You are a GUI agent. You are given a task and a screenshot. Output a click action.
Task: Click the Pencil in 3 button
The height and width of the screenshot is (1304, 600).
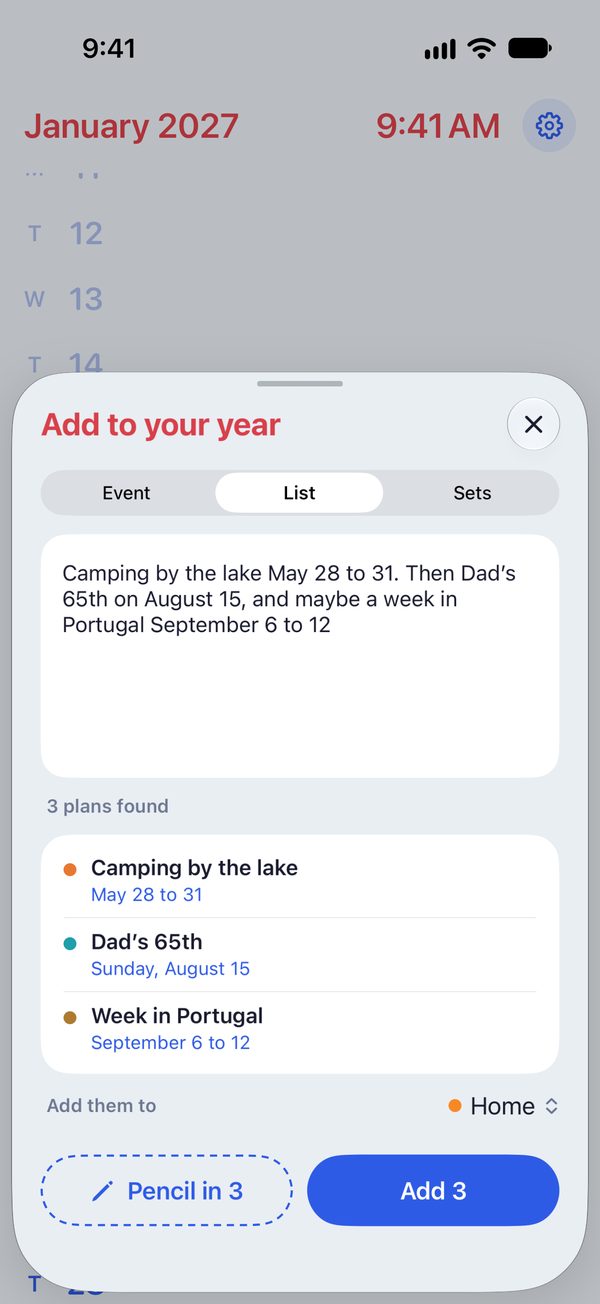tap(167, 1191)
